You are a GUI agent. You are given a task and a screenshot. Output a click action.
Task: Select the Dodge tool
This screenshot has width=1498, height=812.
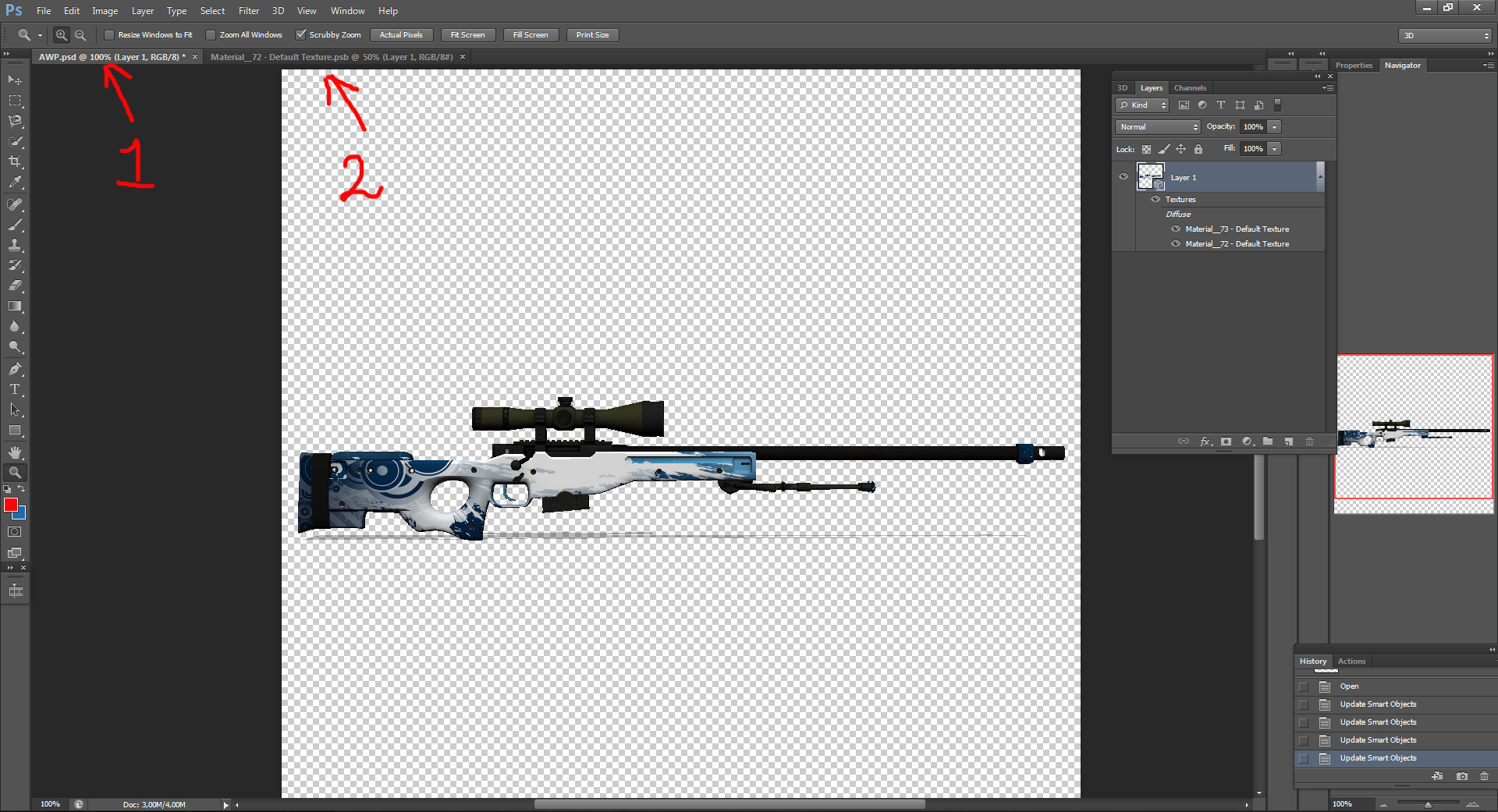(15, 347)
